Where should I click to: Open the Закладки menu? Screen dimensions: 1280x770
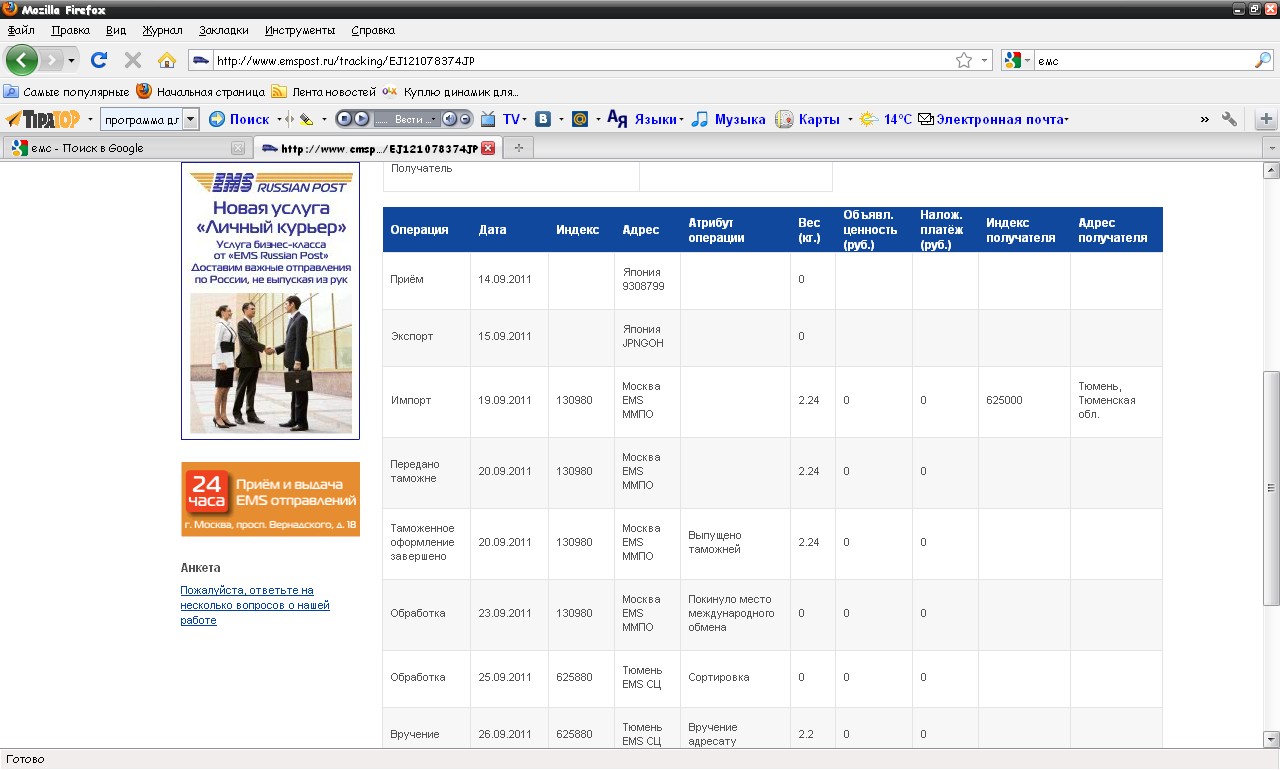(224, 30)
